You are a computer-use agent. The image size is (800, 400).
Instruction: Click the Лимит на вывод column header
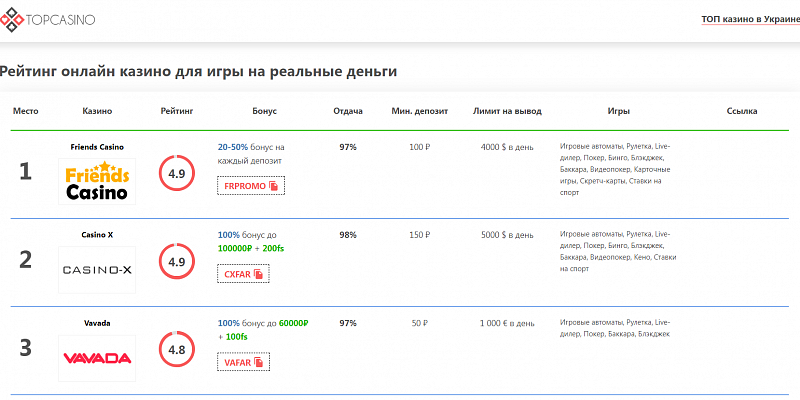point(507,111)
